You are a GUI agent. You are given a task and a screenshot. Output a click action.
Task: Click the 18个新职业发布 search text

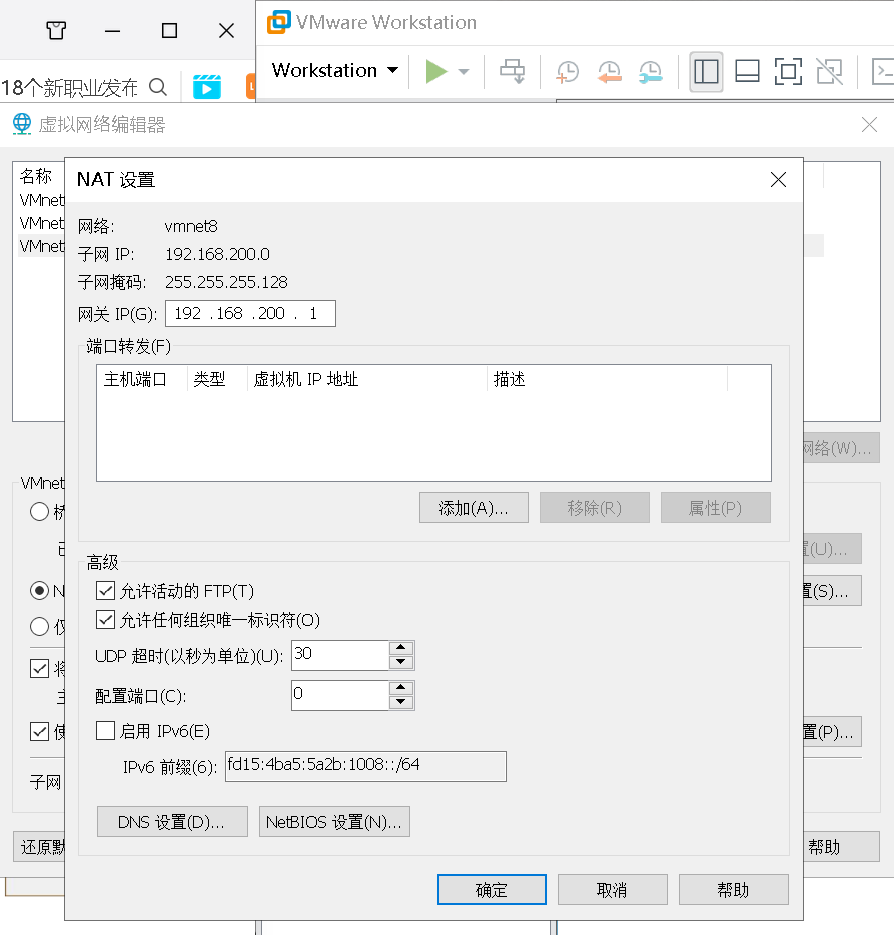click(x=69, y=88)
